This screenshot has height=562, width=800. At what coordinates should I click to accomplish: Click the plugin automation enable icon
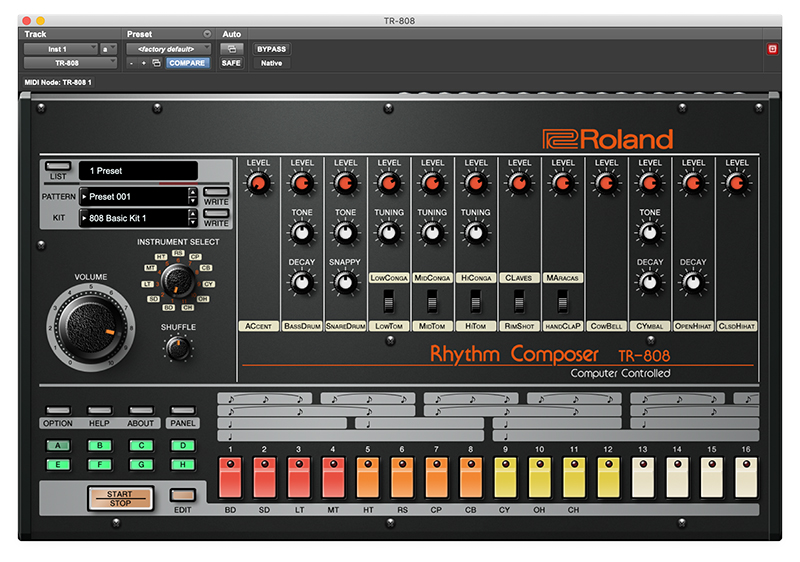point(231,49)
